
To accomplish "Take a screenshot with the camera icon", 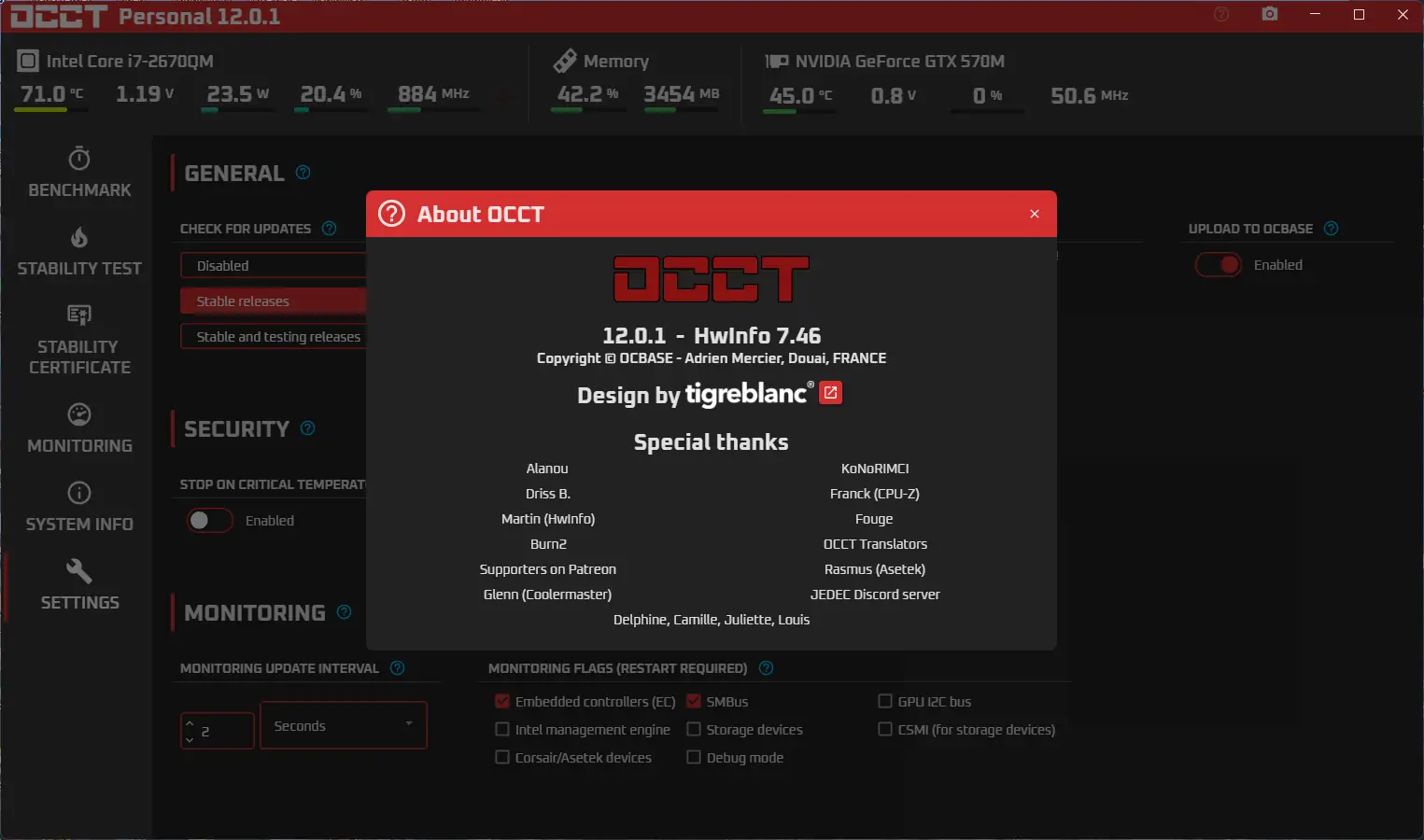I will [x=1270, y=14].
